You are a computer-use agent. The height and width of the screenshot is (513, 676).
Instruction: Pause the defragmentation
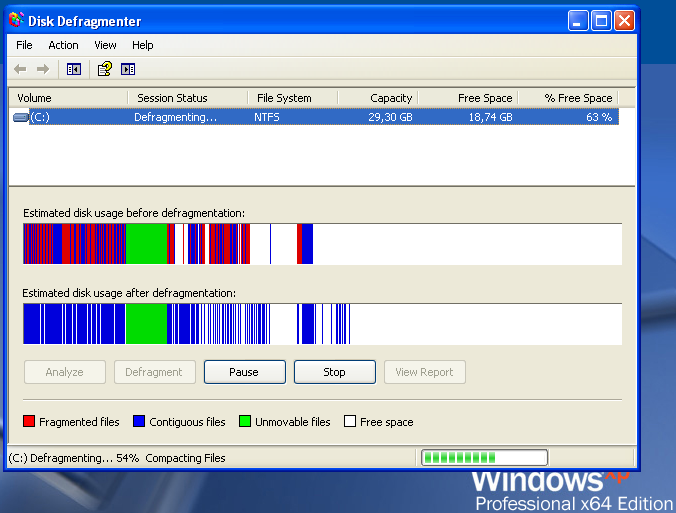point(244,372)
